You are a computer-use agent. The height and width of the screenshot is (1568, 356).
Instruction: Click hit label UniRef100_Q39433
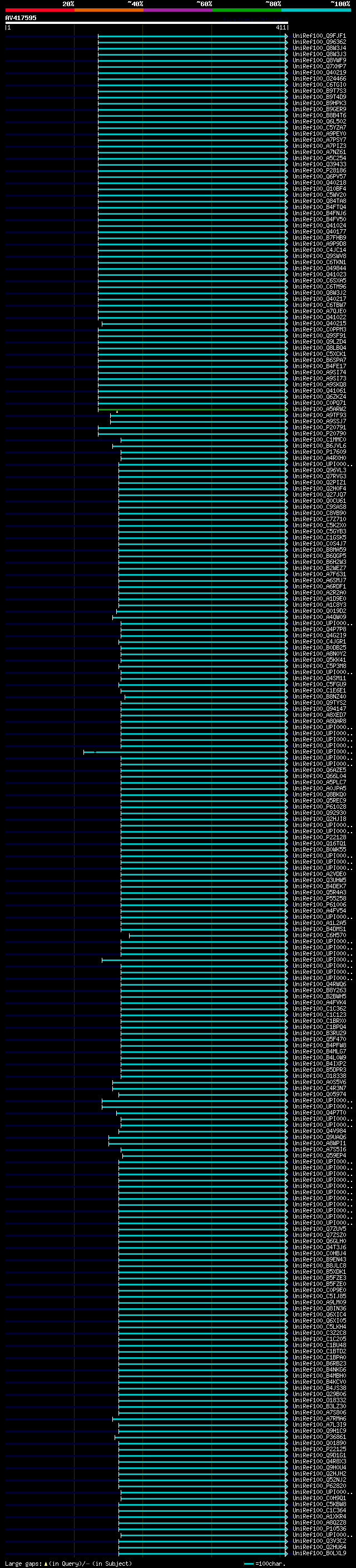(319, 164)
